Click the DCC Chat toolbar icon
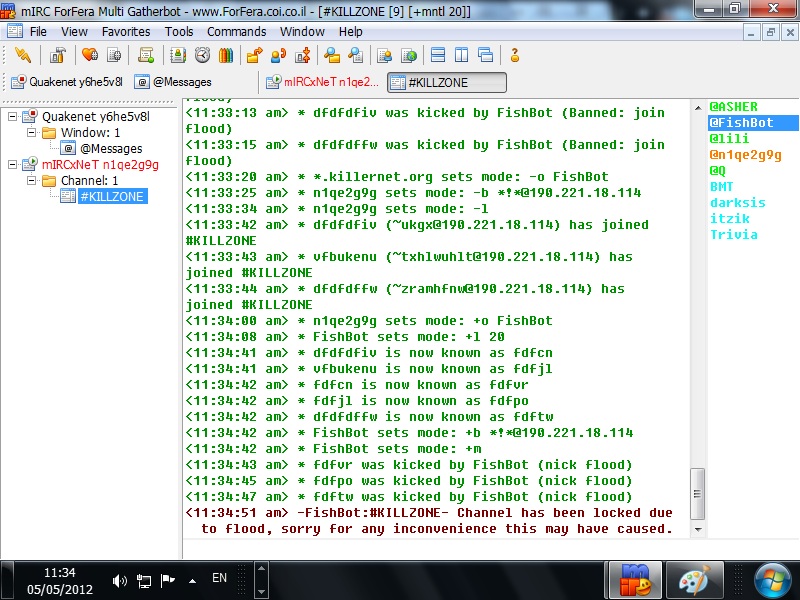 point(279,55)
